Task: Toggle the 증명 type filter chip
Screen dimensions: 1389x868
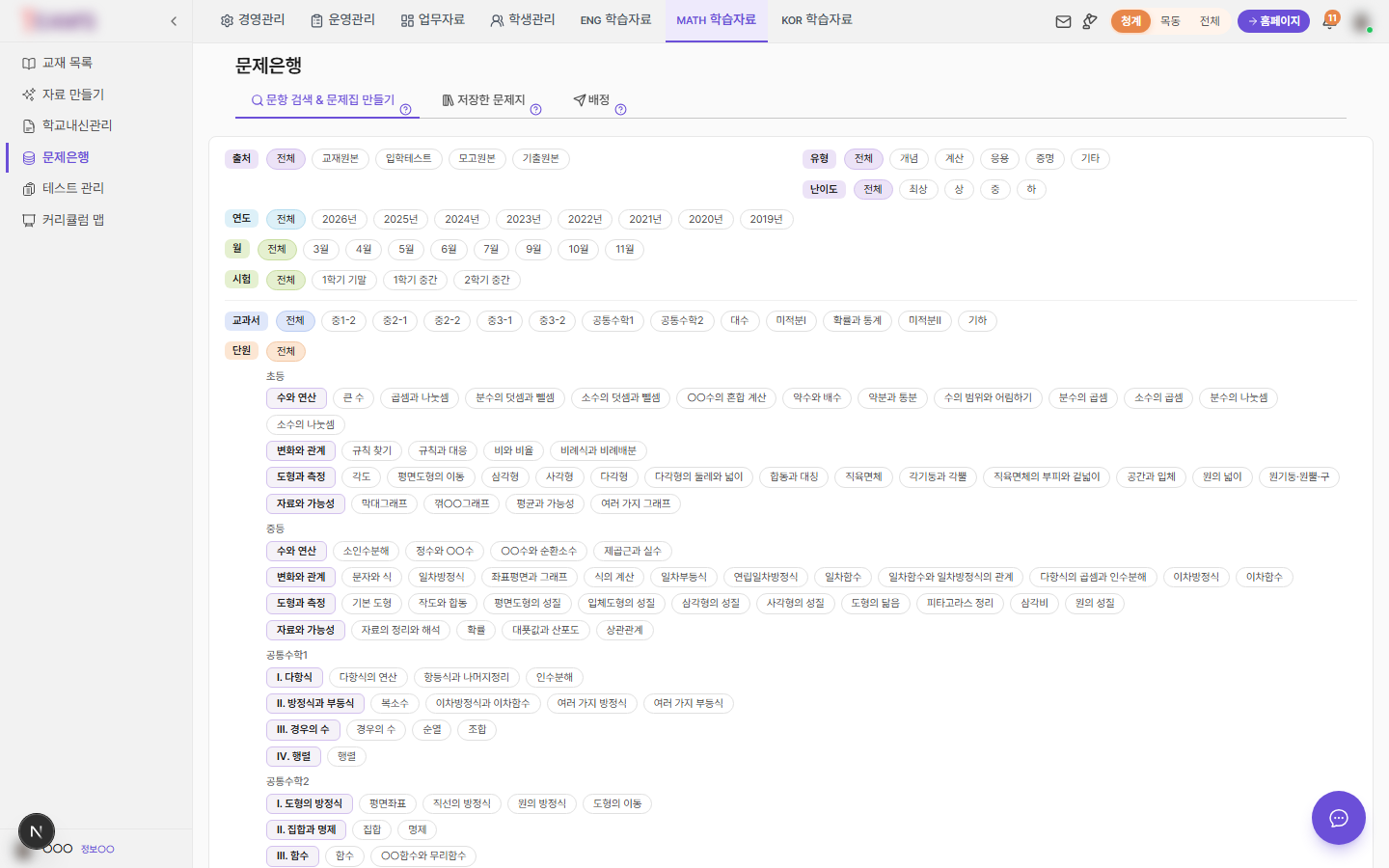Action: coord(1045,159)
